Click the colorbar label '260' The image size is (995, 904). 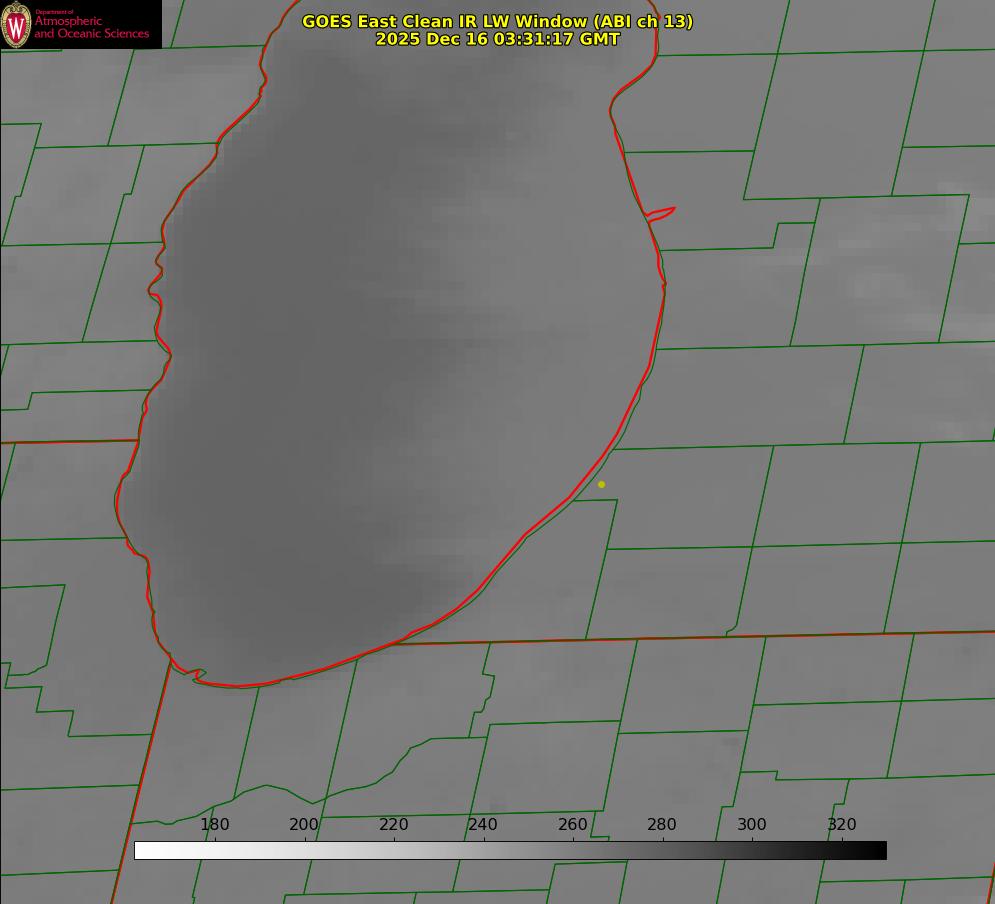tap(572, 824)
